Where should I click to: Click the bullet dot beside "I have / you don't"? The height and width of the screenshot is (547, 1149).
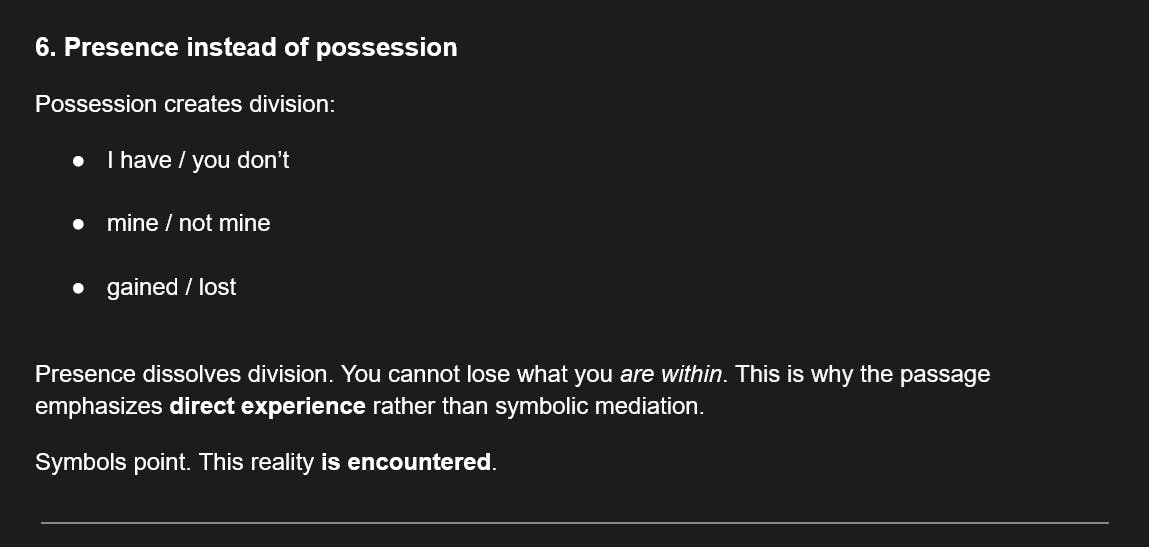pyautogui.click(x=79, y=161)
